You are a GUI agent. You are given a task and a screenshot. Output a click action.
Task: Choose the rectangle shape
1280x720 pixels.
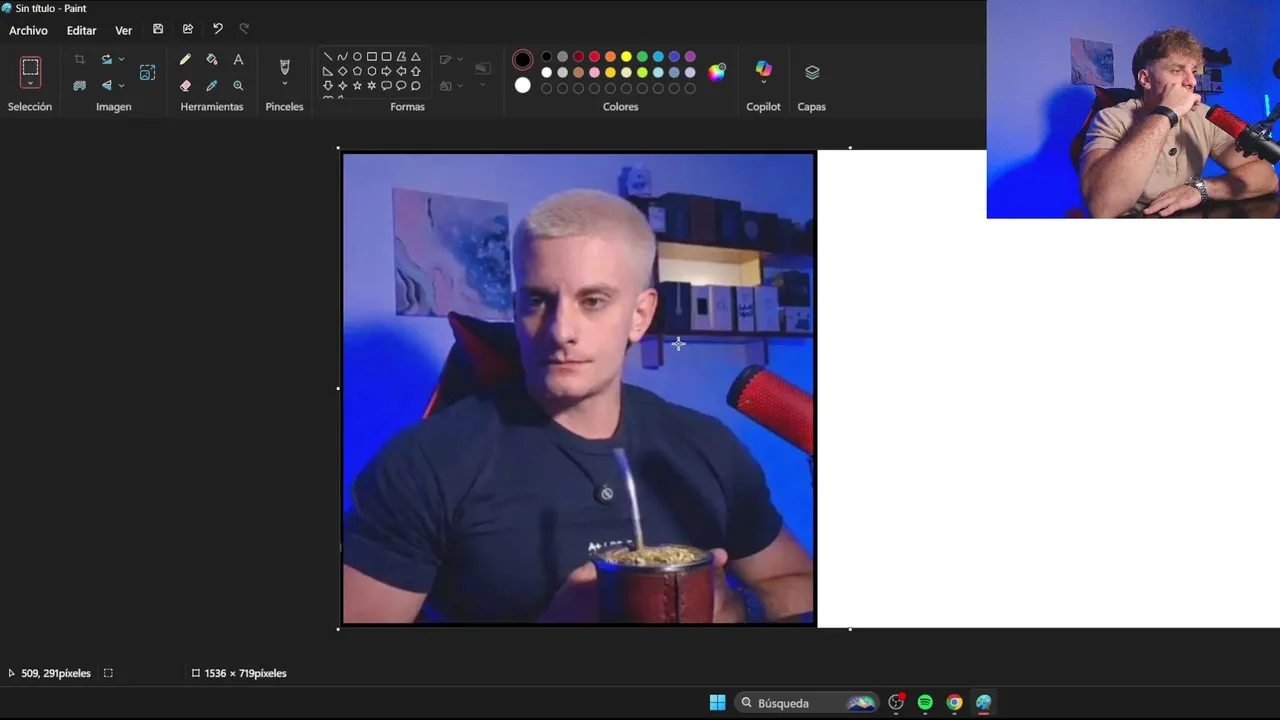pyautogui.click(x=371, y=56)
